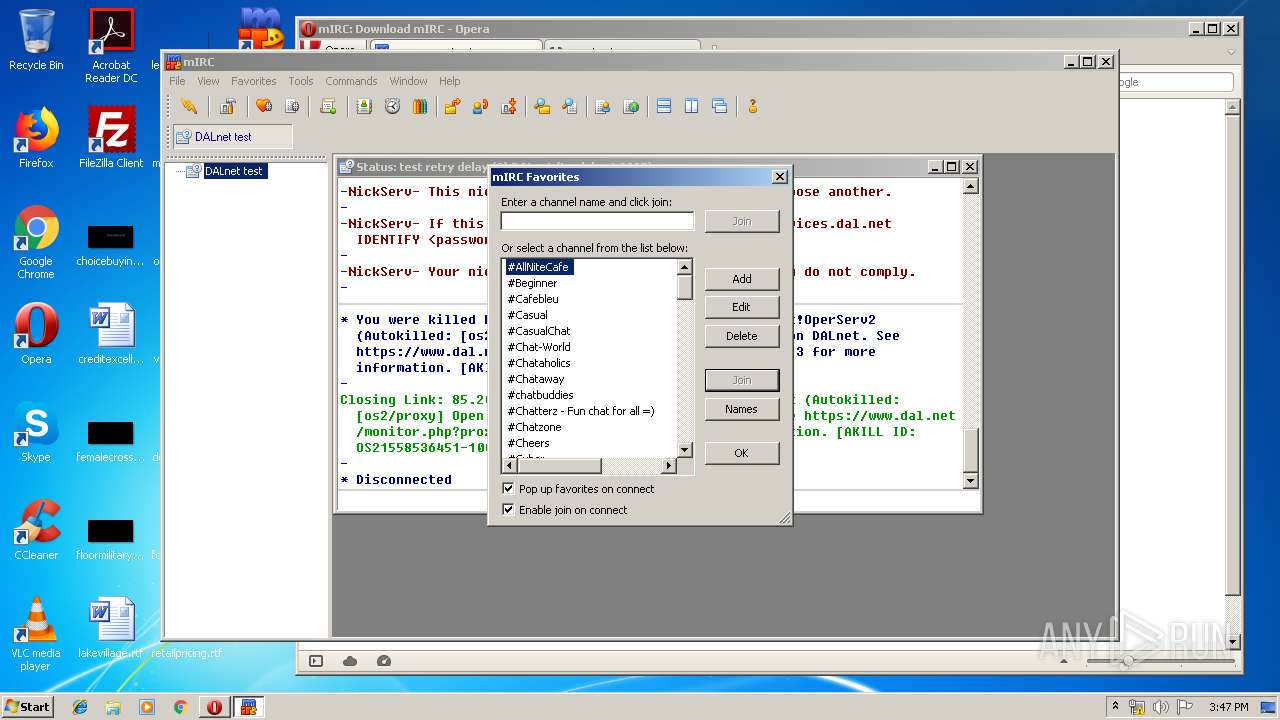Open the Help menu in mIRC
Viewport: 1280px width, 720px height.
pos(450,81)
